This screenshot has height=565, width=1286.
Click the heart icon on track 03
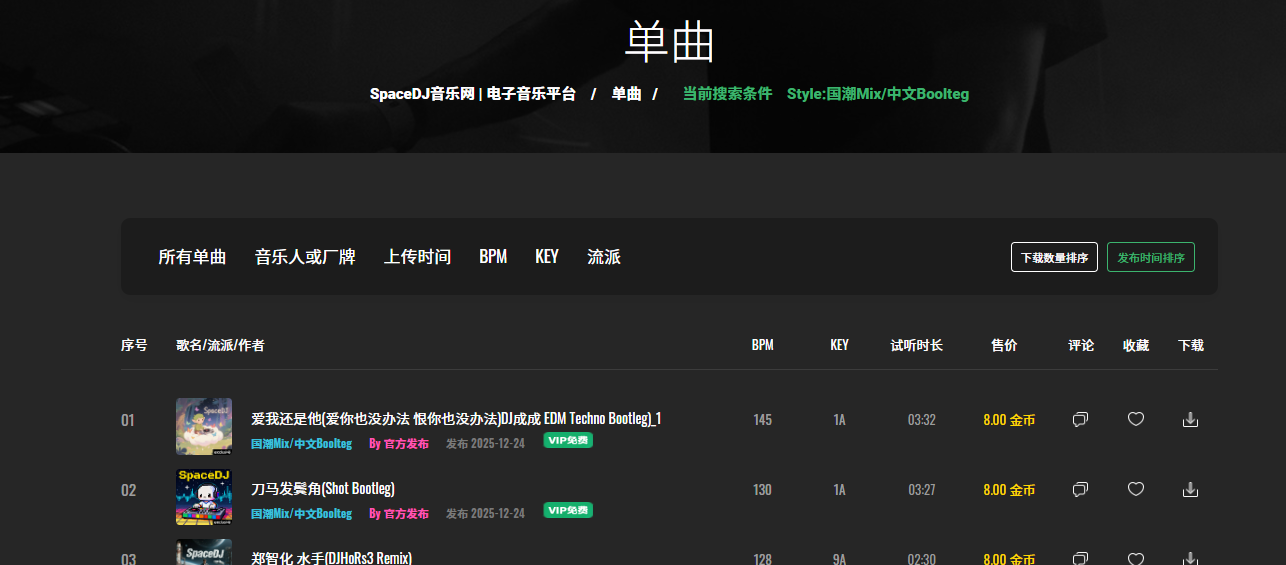coord(1135,558)
